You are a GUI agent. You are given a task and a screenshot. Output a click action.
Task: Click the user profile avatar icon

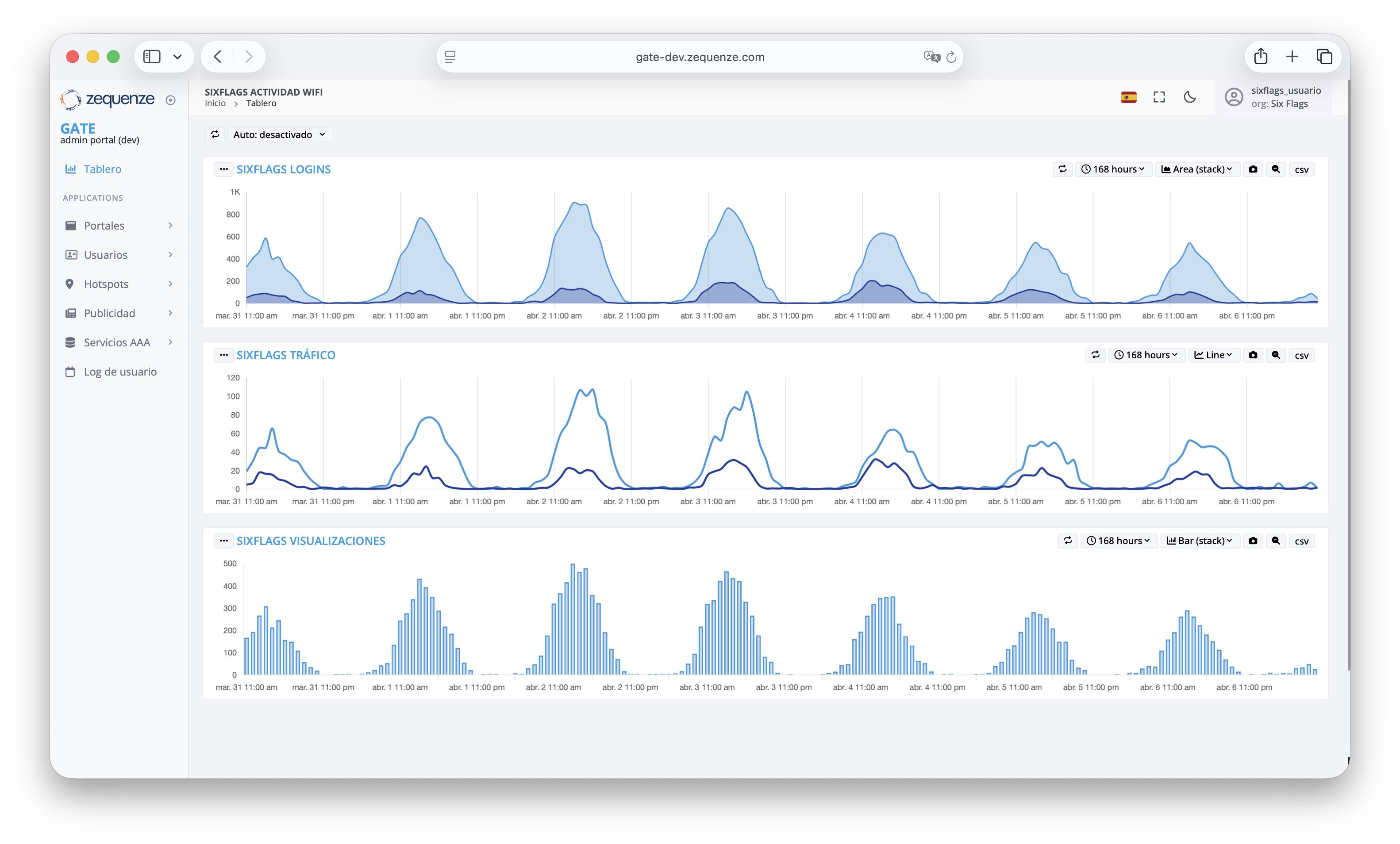[1234, 97]
